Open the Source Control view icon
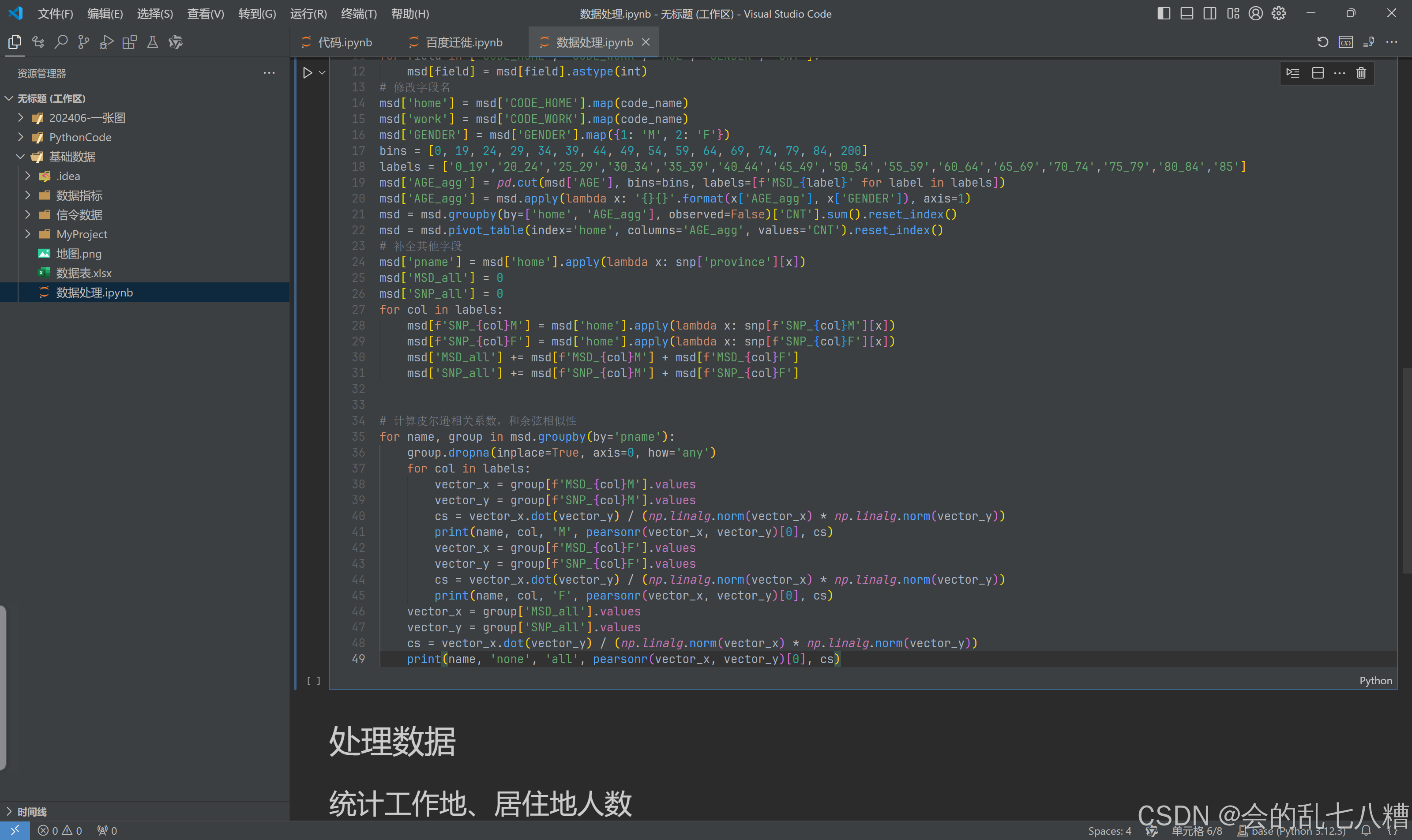Viewport: 1412px width, 840px height. (83, 42)
